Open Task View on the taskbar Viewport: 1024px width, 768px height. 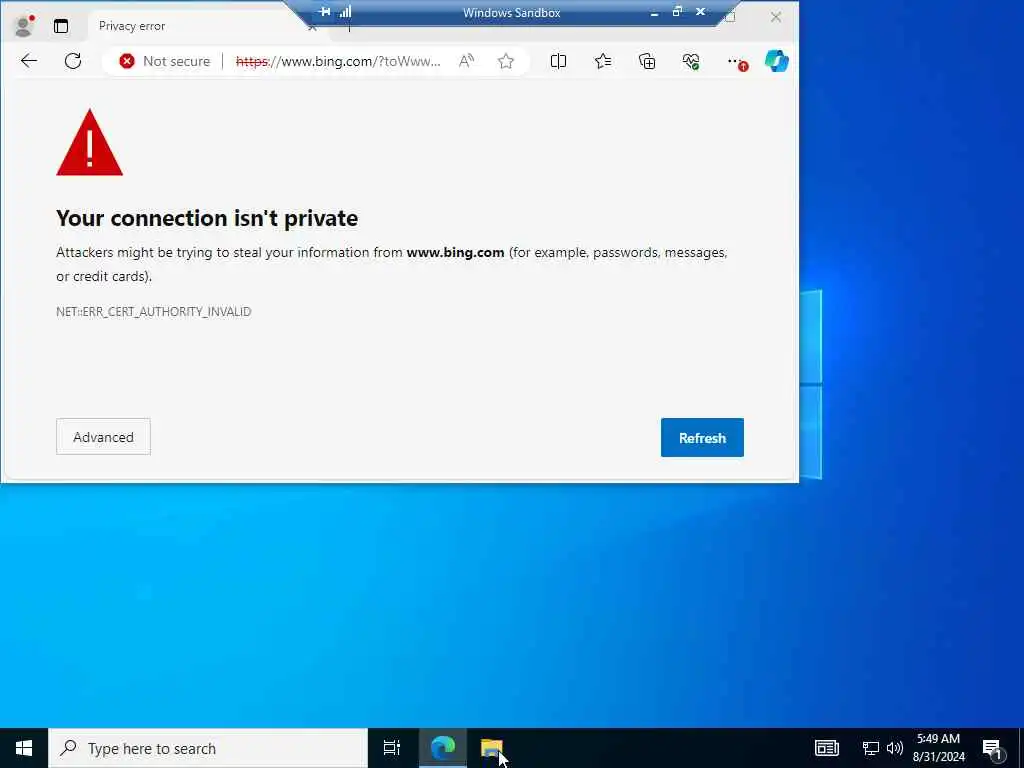[392, 748]
